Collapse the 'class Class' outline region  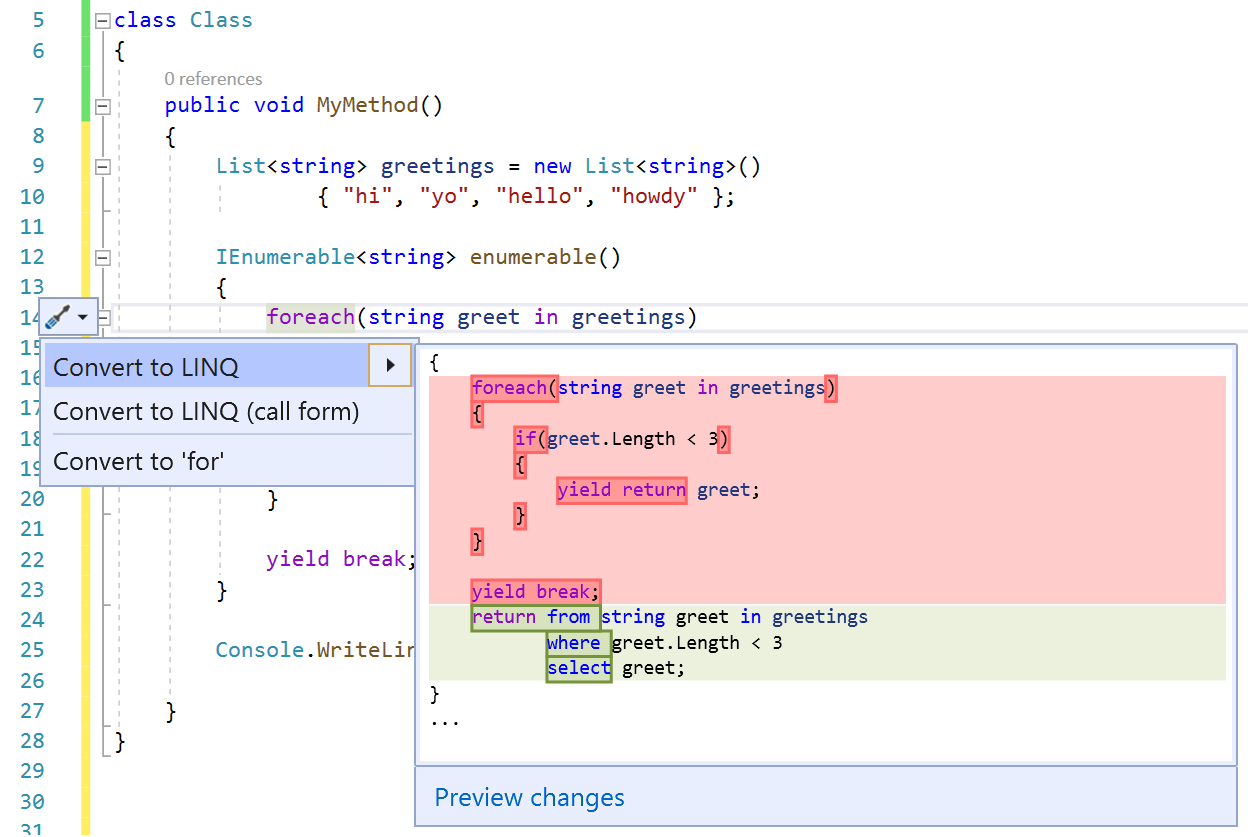click(102, 18)
